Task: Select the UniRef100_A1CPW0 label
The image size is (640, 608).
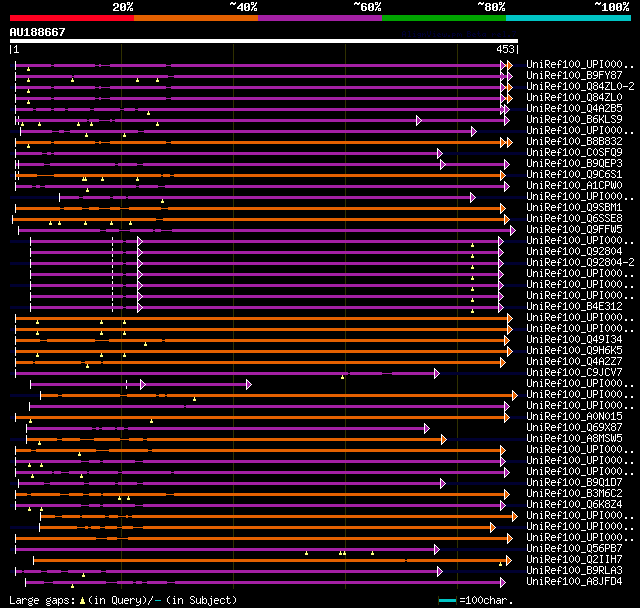Action: click(574, 186)
